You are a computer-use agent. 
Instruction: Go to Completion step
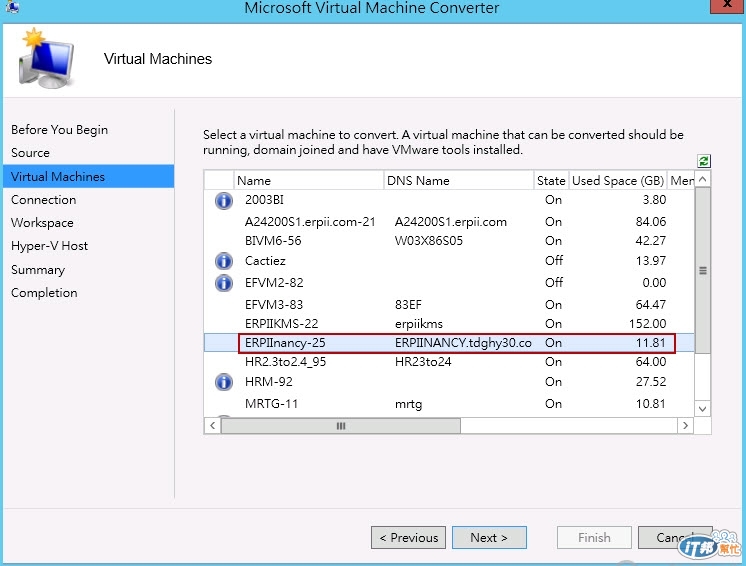[x=44, y=293]
